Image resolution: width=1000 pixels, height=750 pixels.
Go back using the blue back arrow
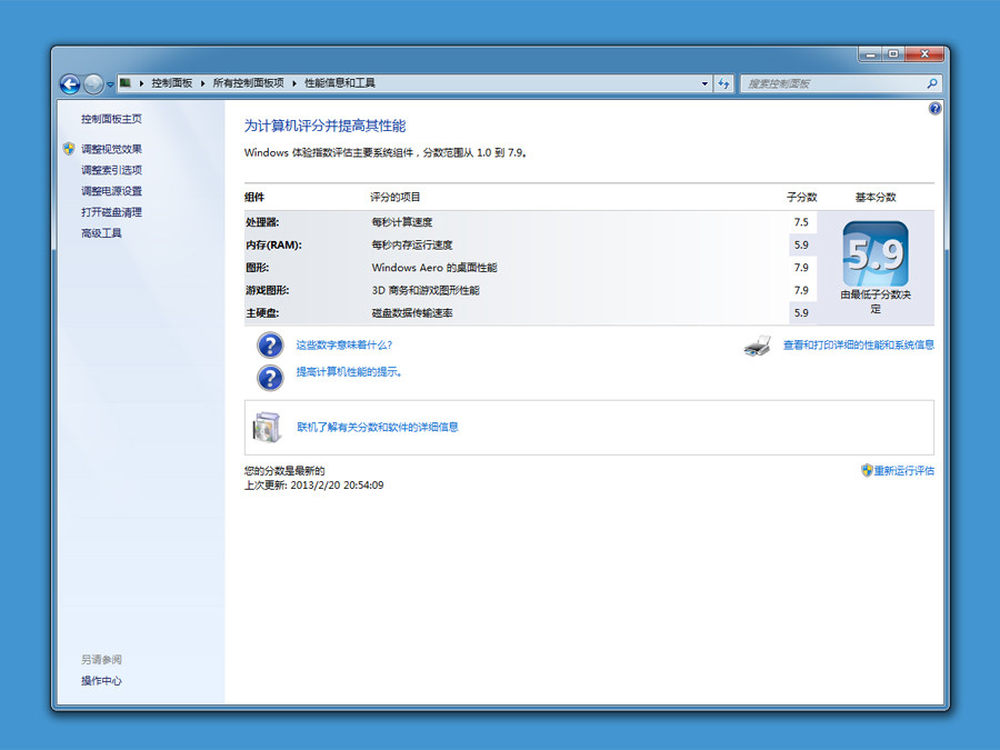point(70,84)
